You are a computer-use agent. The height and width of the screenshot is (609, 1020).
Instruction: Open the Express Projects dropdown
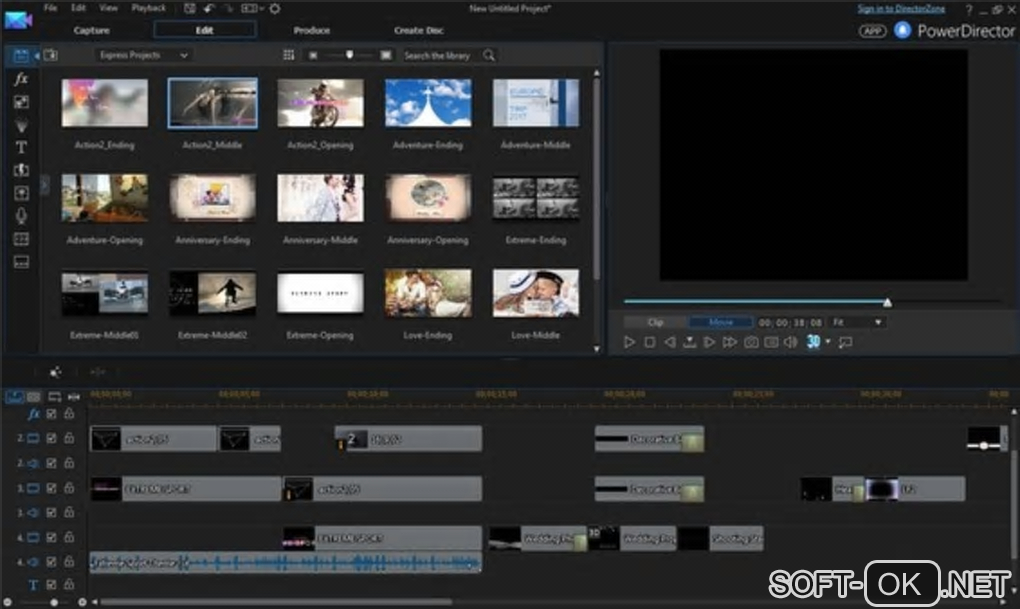click(x=143, y=55)
